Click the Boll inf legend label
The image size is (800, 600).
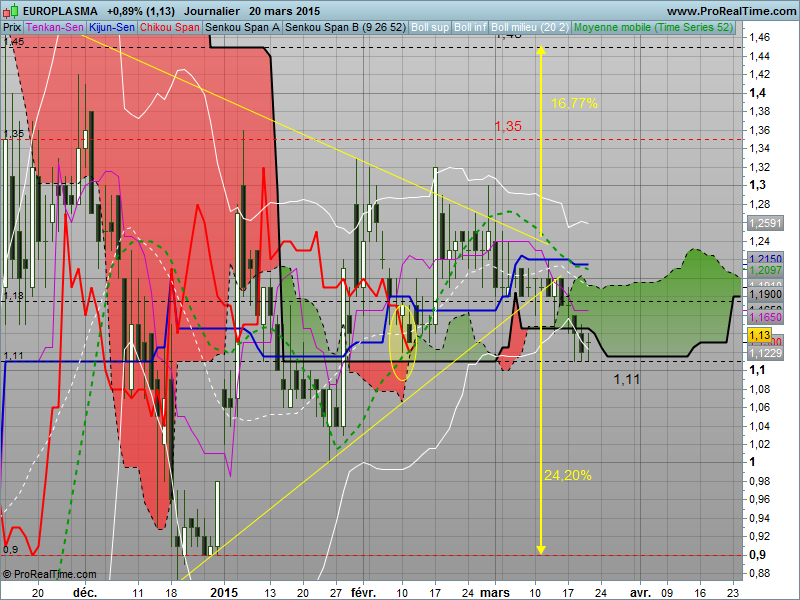(470, 27)
